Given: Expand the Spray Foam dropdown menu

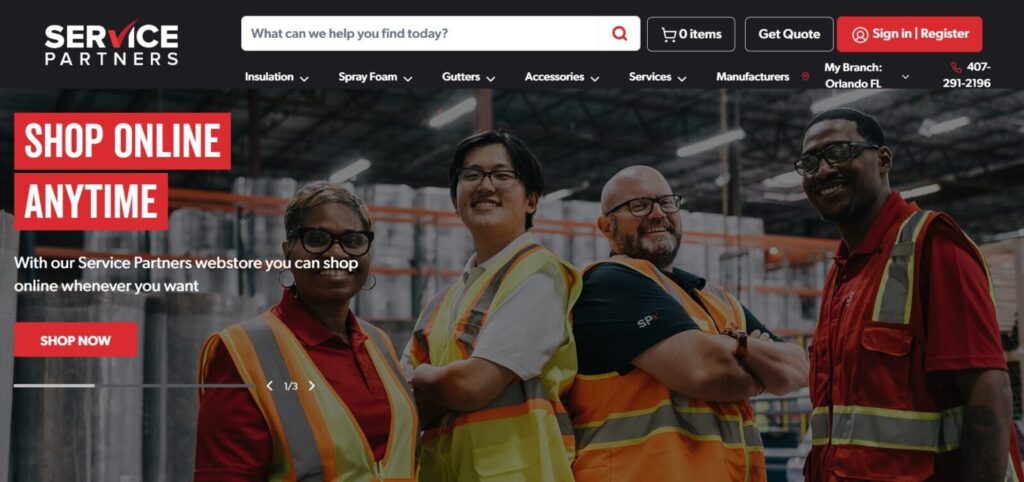Looking at the screenshot, I should click(376, 77).
